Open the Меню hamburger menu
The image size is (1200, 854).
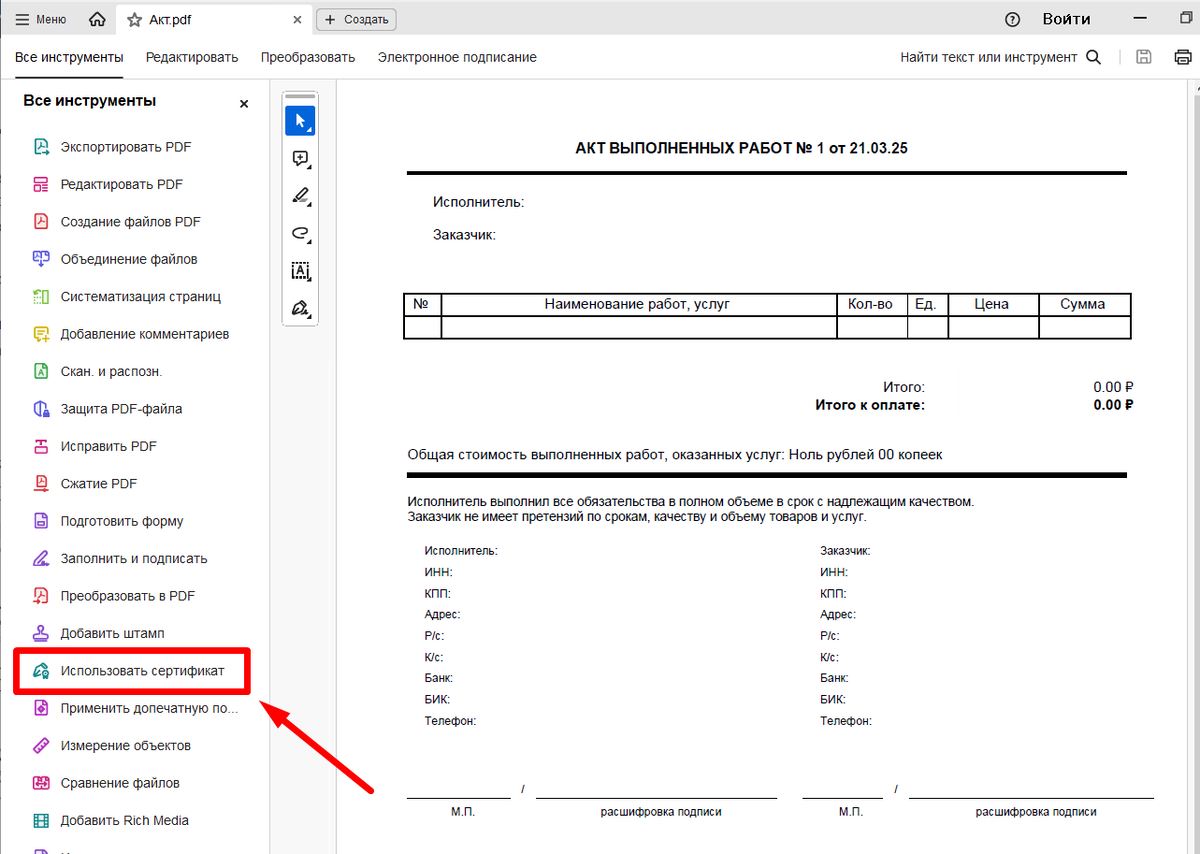(x=41, y=19)
